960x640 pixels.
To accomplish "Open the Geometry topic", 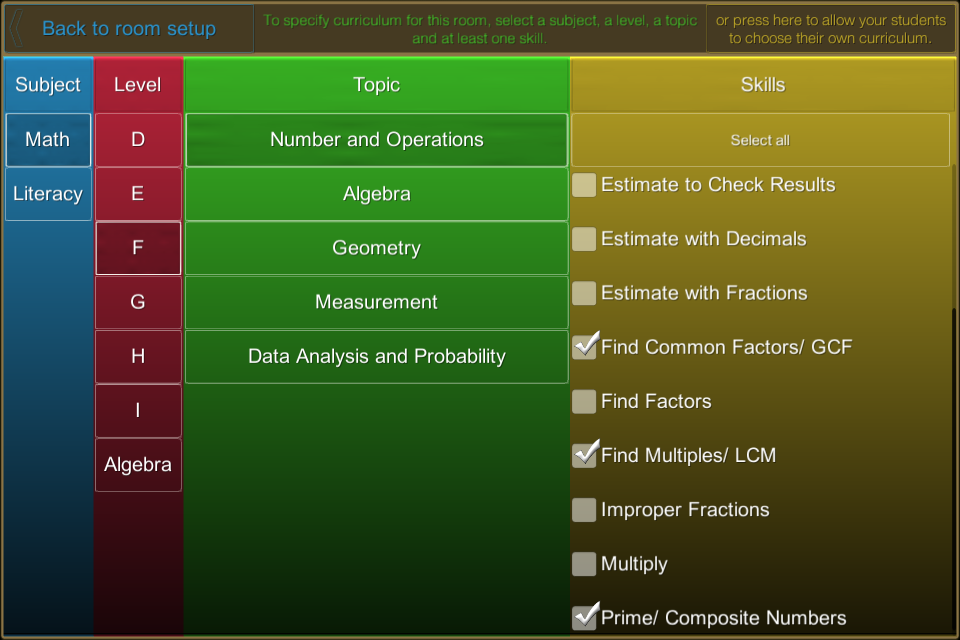I will pos(376,248).
